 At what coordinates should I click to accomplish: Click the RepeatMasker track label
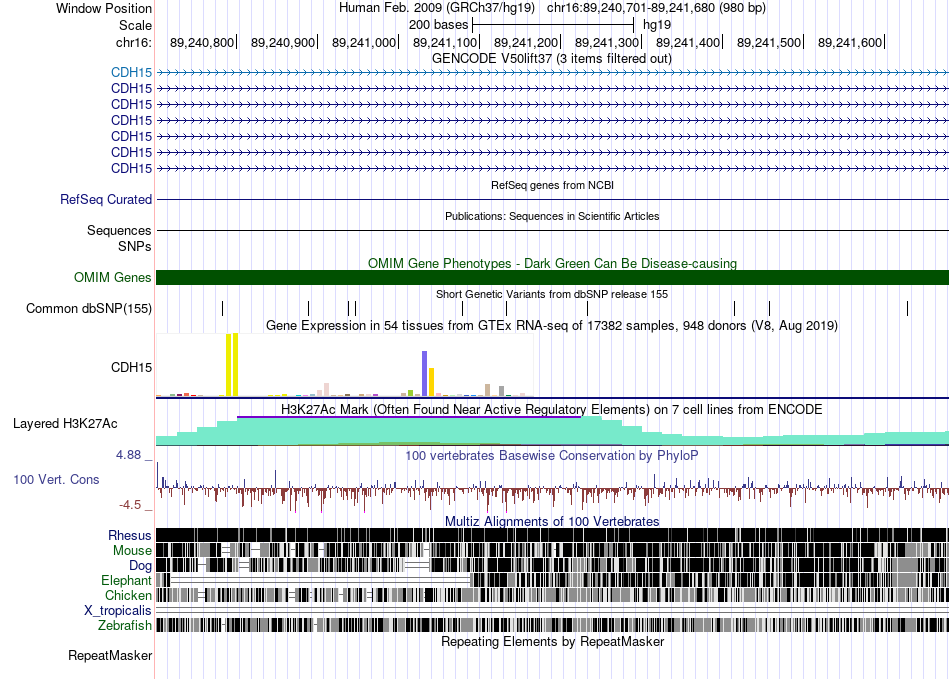pyautogui.click(x=110, y=655)
